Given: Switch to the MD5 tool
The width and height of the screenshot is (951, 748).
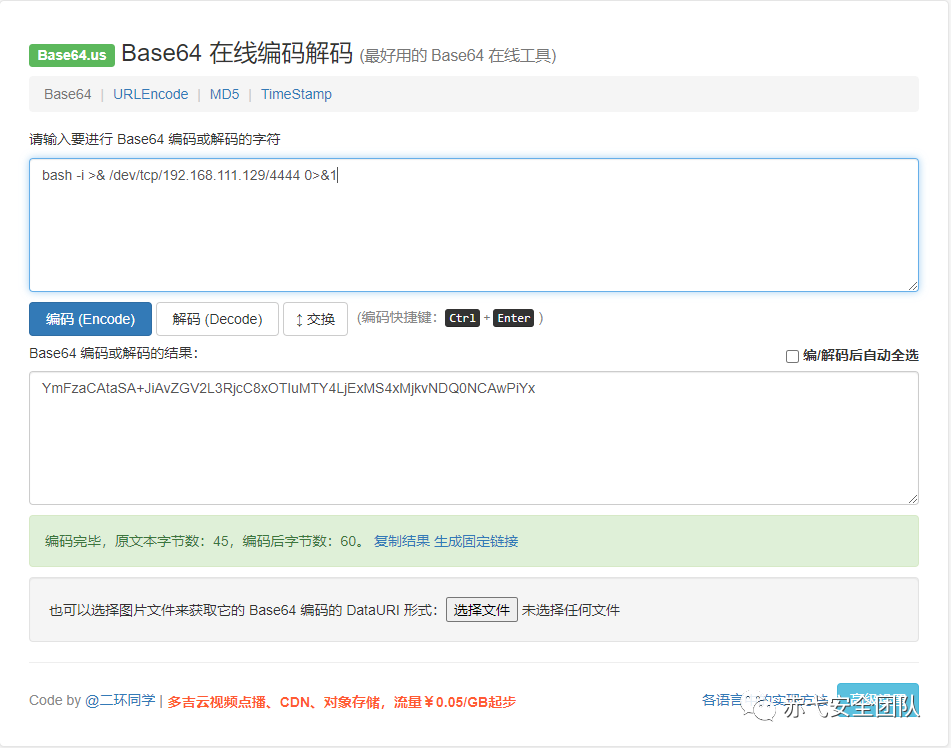Looking at the screenshot, I should coord(224,95).
